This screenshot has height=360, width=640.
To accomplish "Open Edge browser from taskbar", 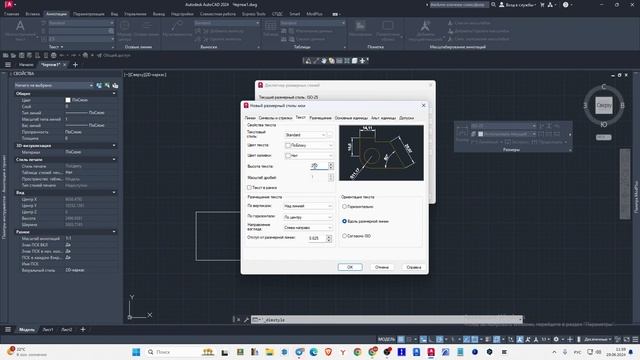I will tap(313, 352).
